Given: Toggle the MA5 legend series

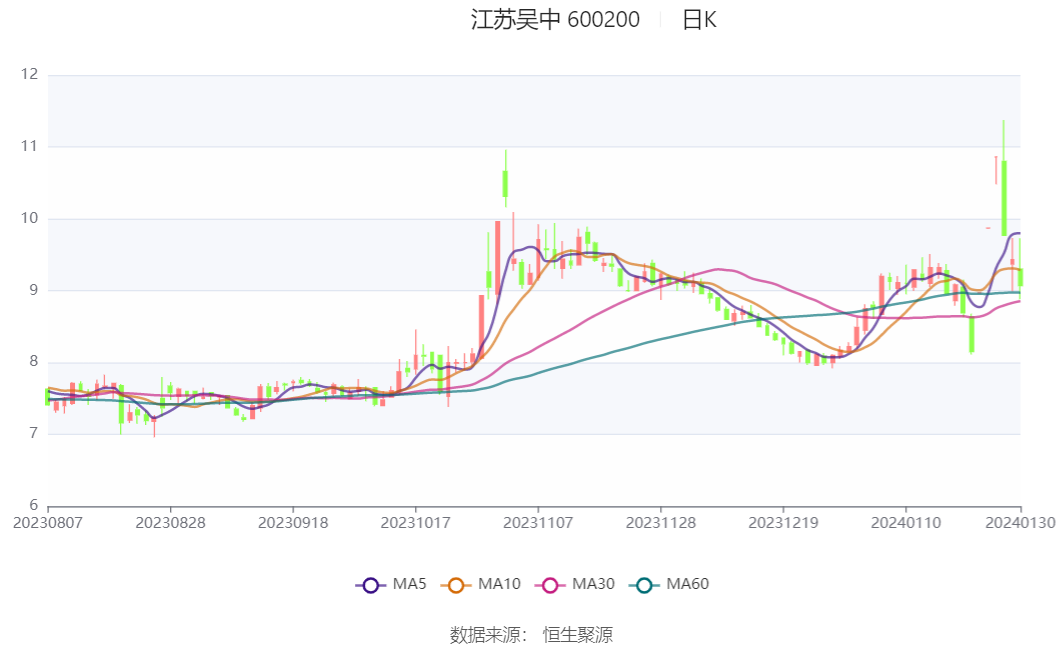Looking at the screenshot, I should [x=391, y=584].
